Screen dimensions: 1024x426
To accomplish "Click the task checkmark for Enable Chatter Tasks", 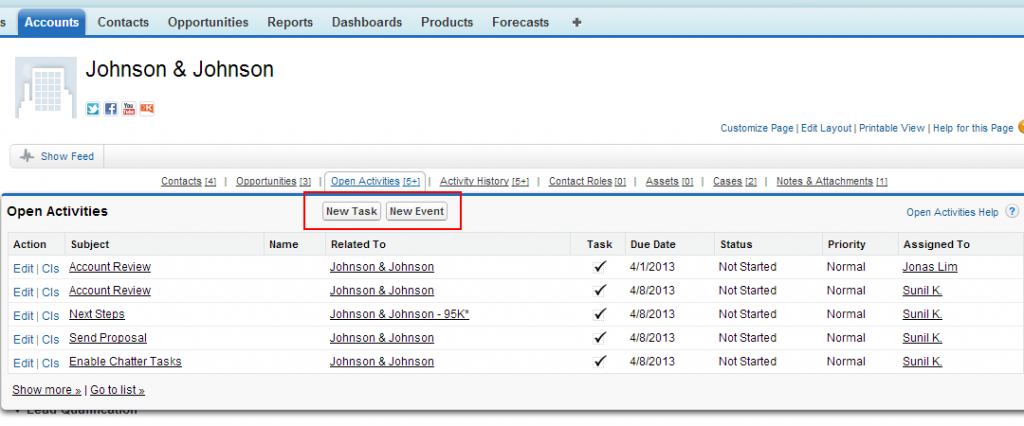I will [600, 362].
